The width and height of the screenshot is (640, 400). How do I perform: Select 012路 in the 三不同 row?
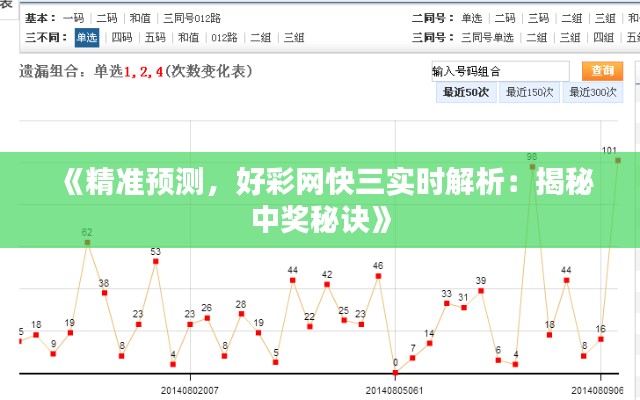pyautogui.click(x=224, y=38)
